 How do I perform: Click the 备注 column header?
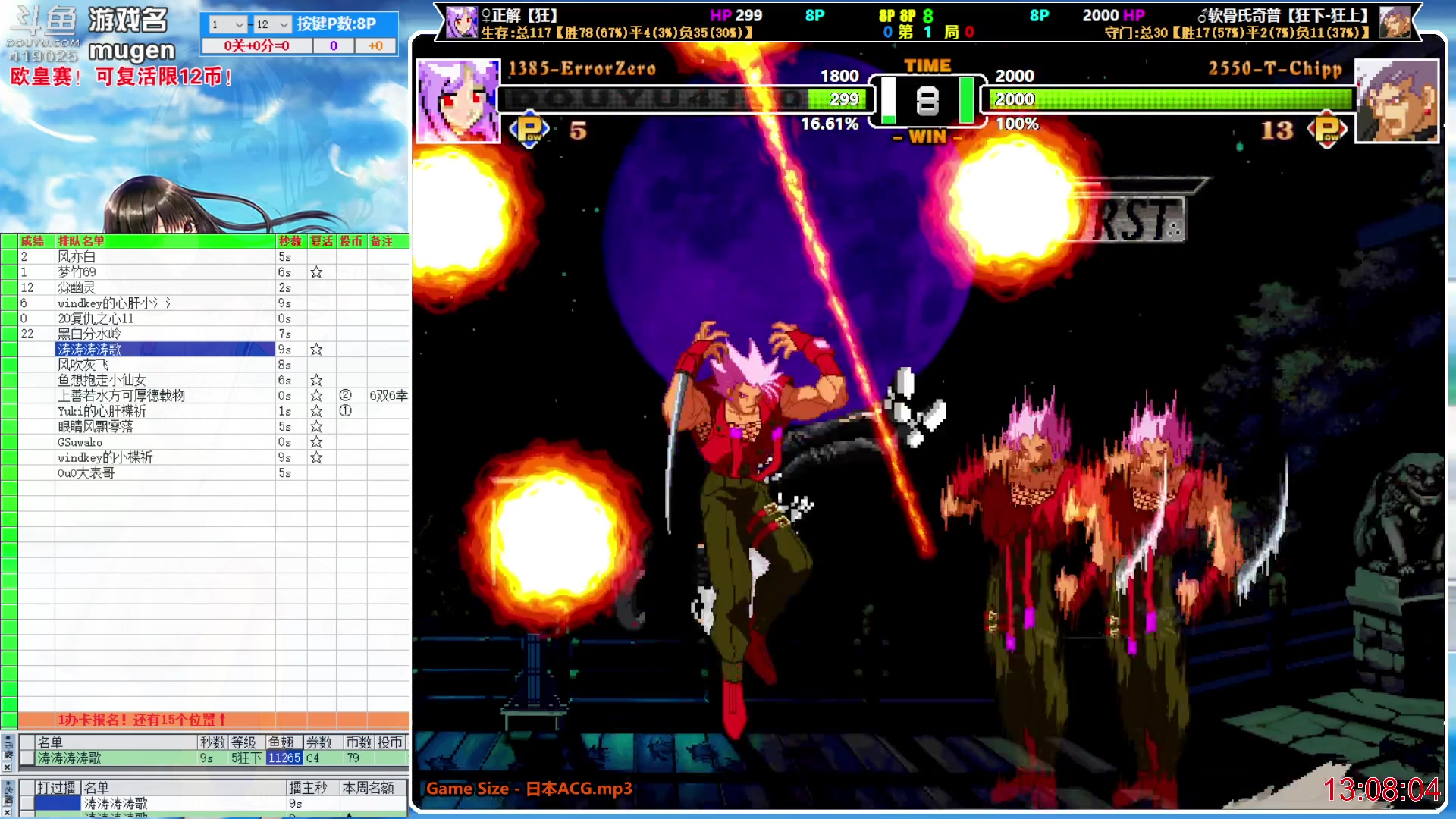388,241
